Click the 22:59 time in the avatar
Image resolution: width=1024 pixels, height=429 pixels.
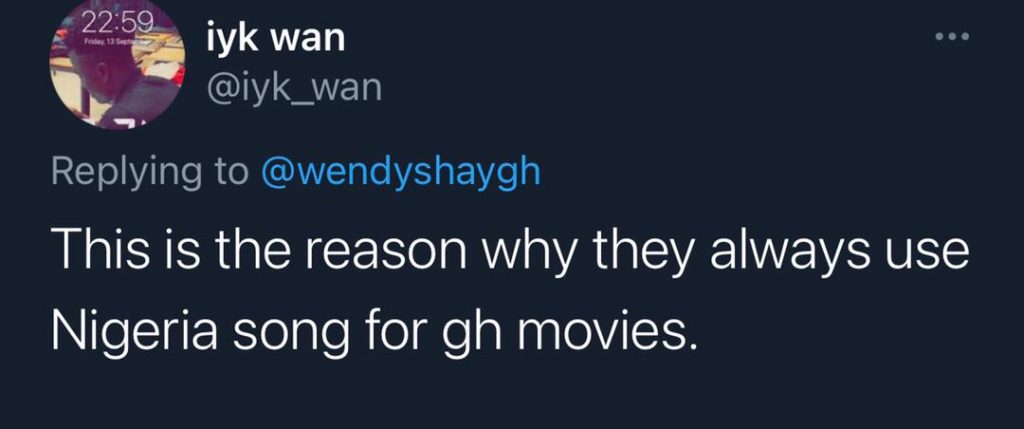pos(118,24)
